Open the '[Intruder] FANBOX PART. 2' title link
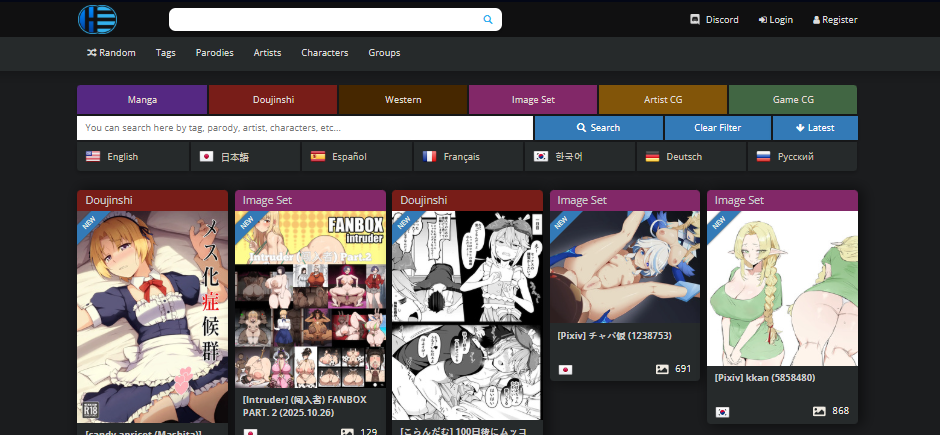Screen dimensions: 940x435 coord(305,406)
